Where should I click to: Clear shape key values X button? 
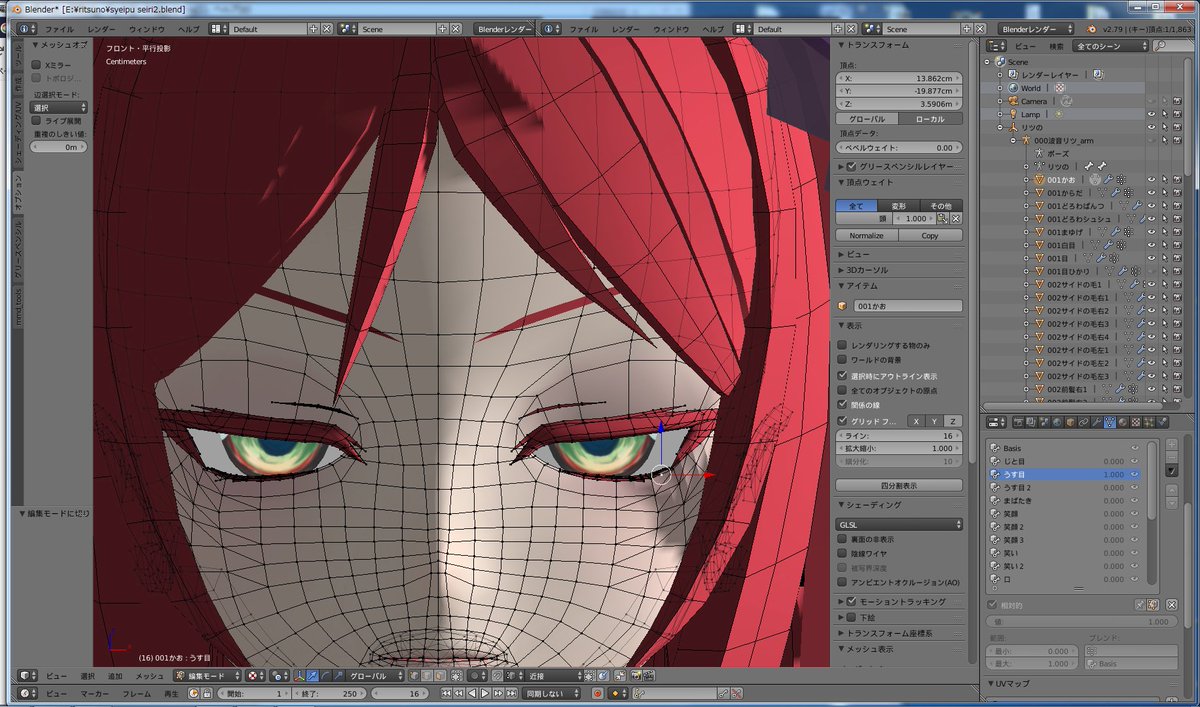pos(1172,605)
